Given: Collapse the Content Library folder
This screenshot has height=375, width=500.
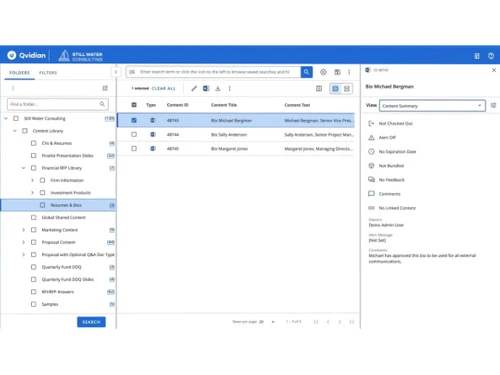Looking at the screenshot, I should coord(15,131).
